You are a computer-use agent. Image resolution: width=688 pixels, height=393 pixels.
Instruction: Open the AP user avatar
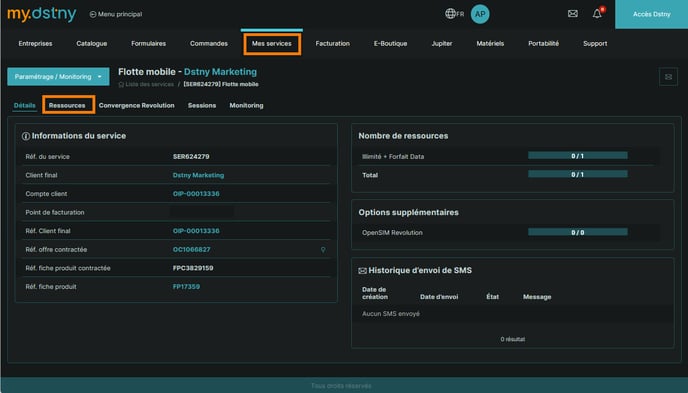tap(480, 14)
